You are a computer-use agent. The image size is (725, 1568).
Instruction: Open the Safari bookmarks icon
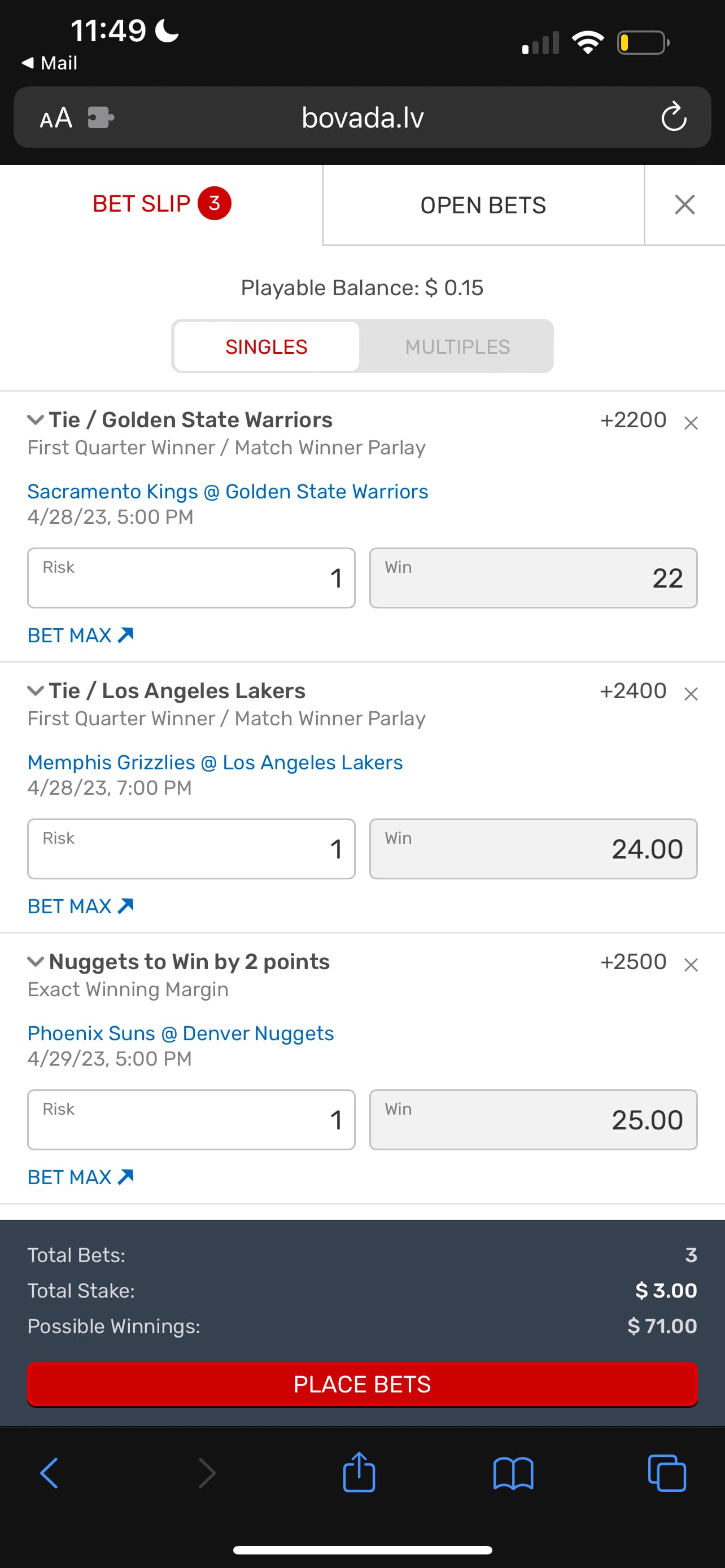click(513, 1473)
